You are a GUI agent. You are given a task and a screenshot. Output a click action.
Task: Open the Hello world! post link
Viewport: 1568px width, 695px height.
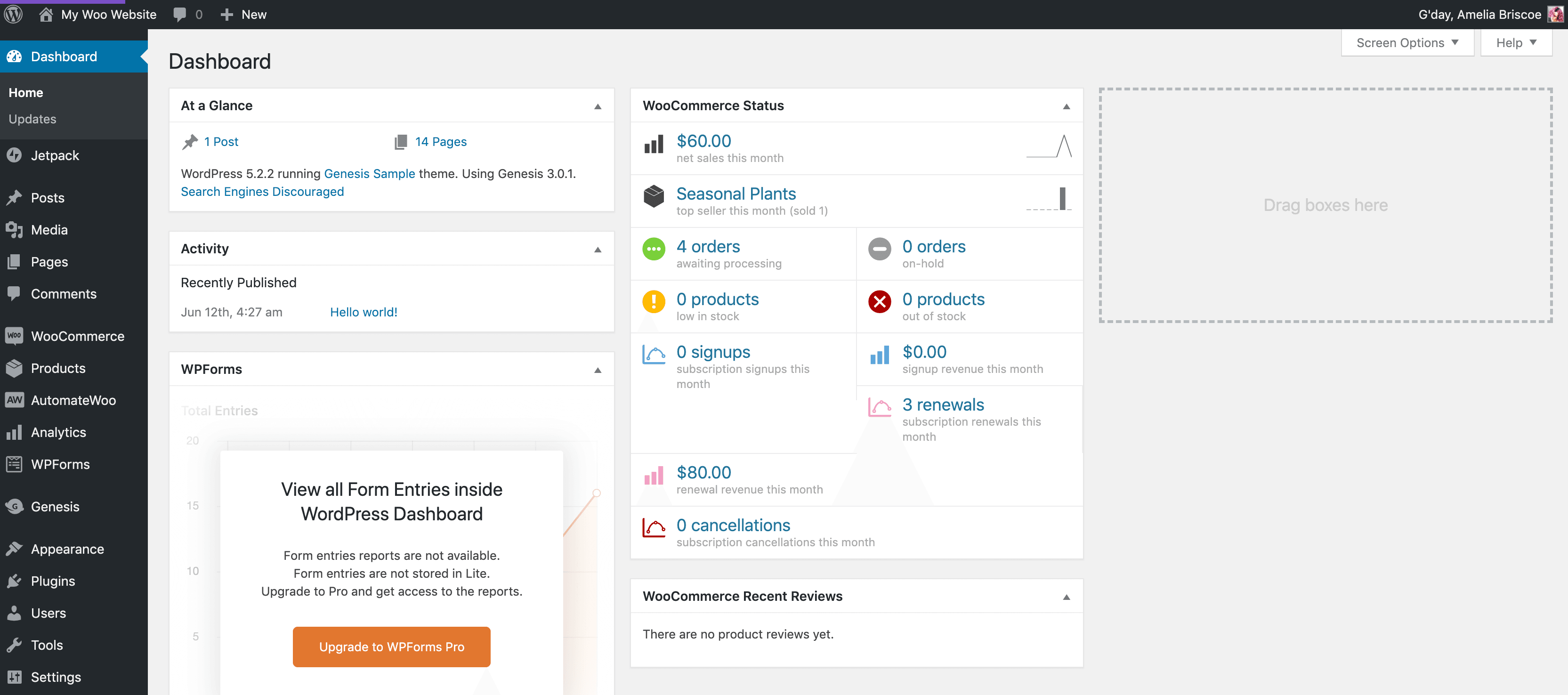point(364,312)
